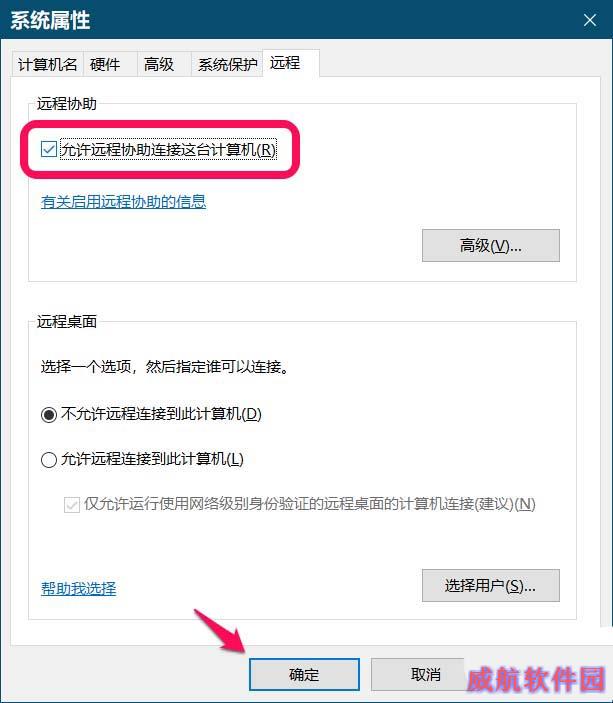Open the 帮助我选择 link
The image size is (613, 703).
pos(78,588)
